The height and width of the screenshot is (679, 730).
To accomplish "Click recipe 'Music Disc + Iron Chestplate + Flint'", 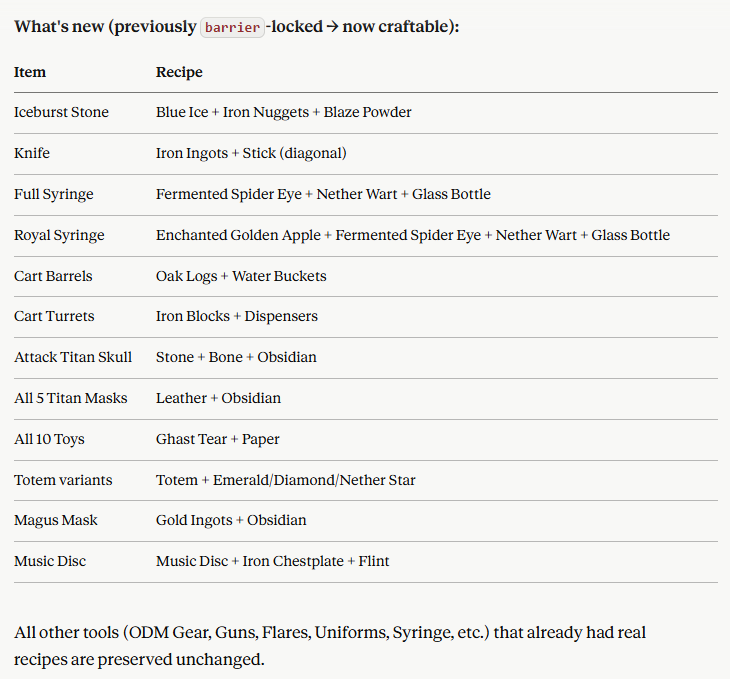I will (x=273, y=561).
